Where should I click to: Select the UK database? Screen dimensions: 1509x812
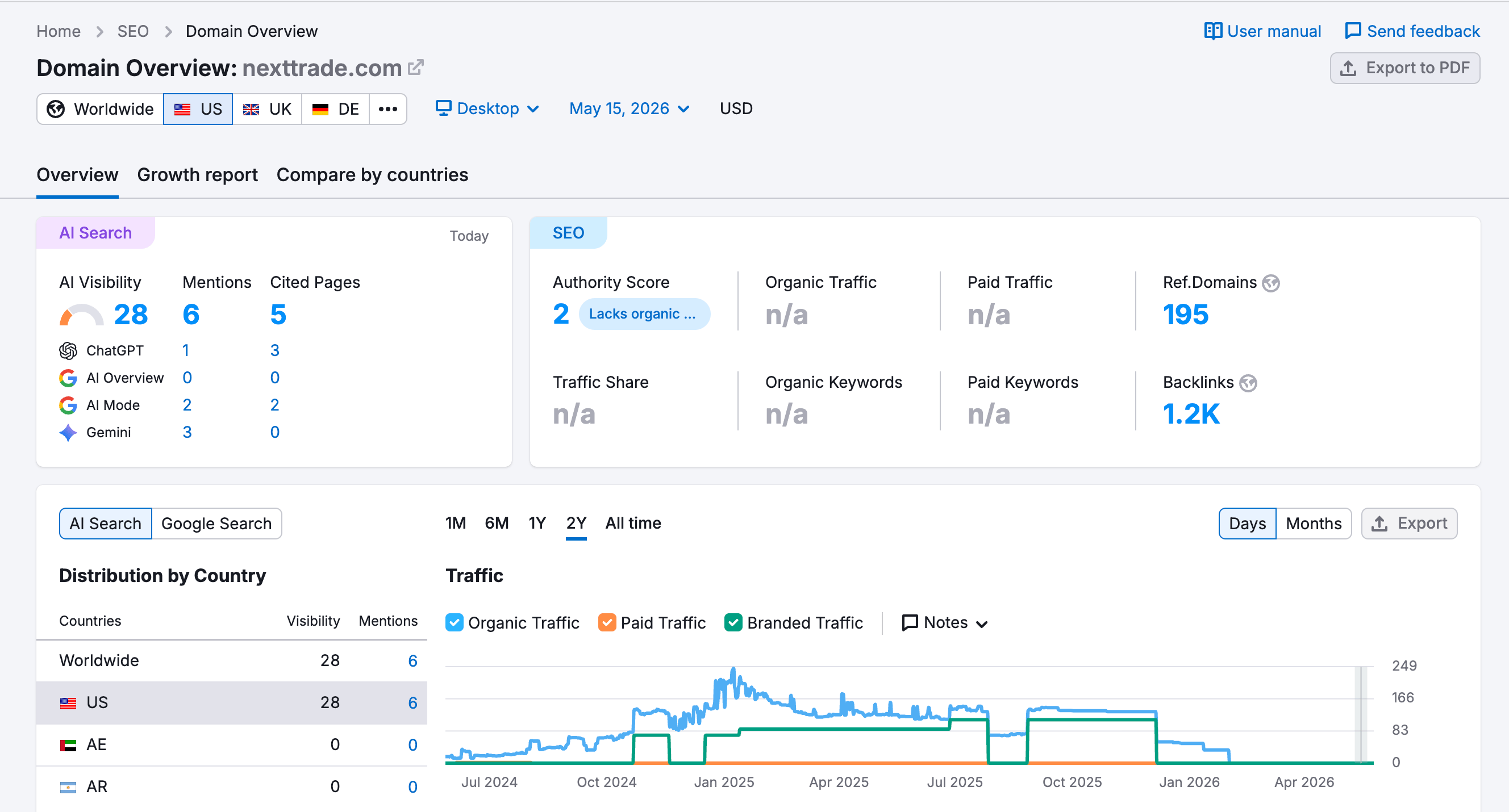click(x=267, y=109)
